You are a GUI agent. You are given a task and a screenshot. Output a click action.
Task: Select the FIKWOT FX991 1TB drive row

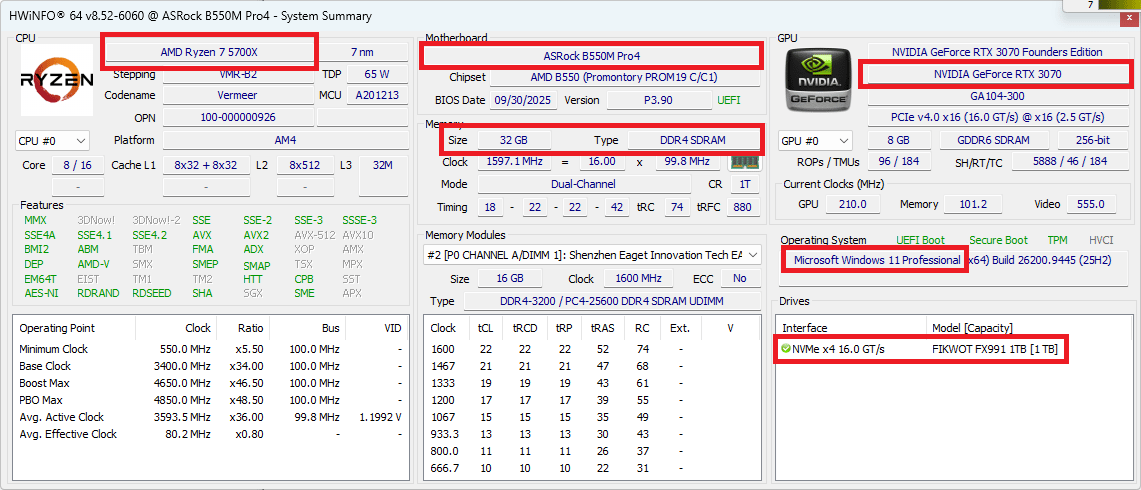pos(953,349)
